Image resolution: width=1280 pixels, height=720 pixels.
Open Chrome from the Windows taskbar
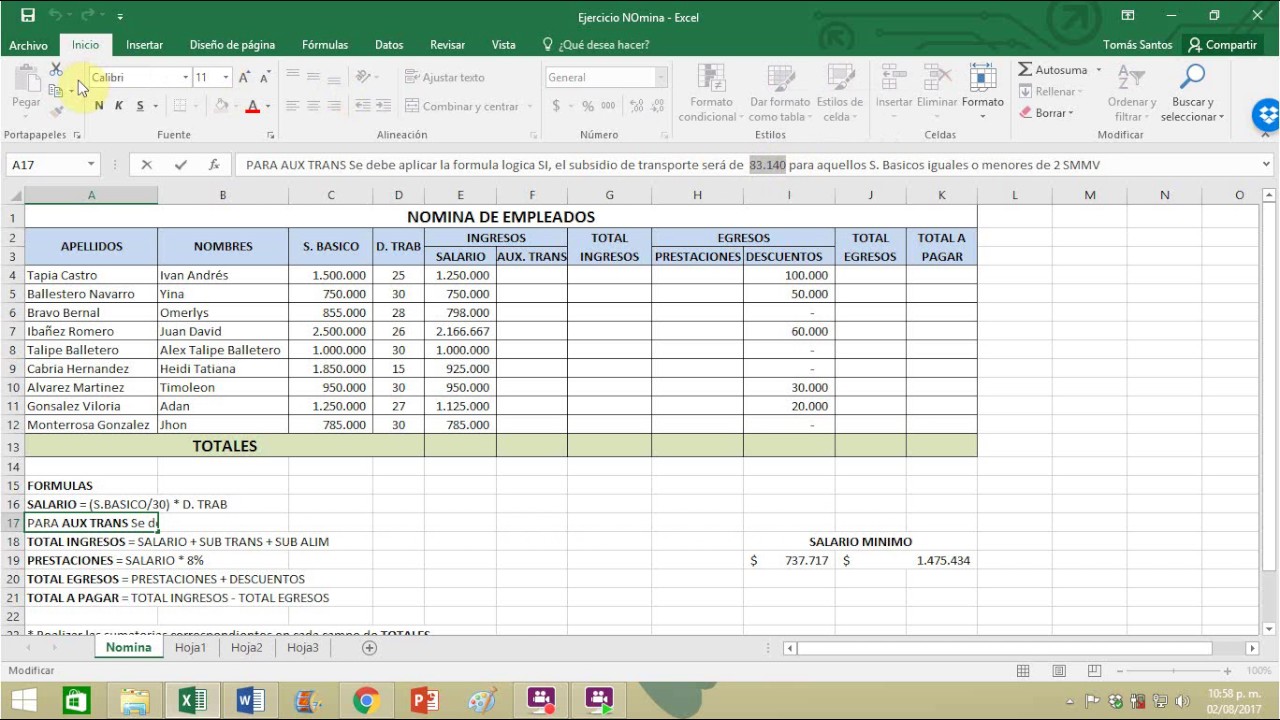[366, 700]
